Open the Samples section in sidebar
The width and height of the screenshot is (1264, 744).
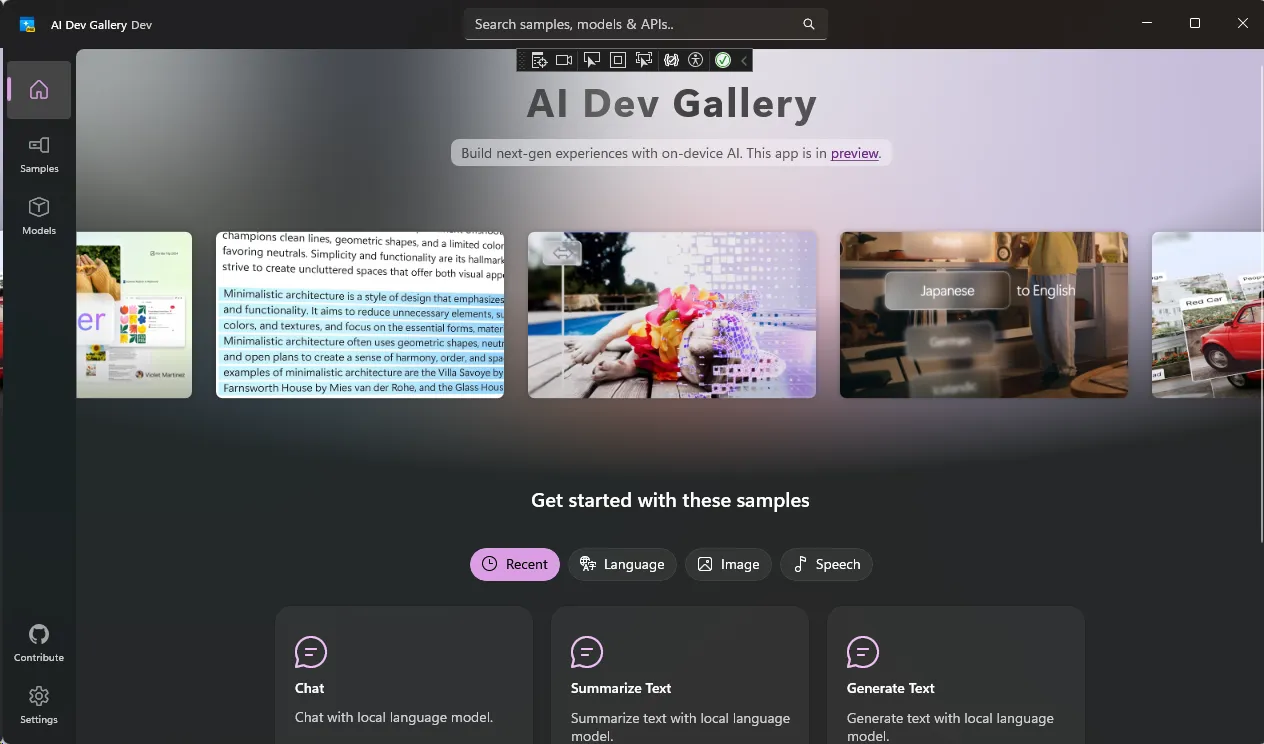[x=39, y=153]
